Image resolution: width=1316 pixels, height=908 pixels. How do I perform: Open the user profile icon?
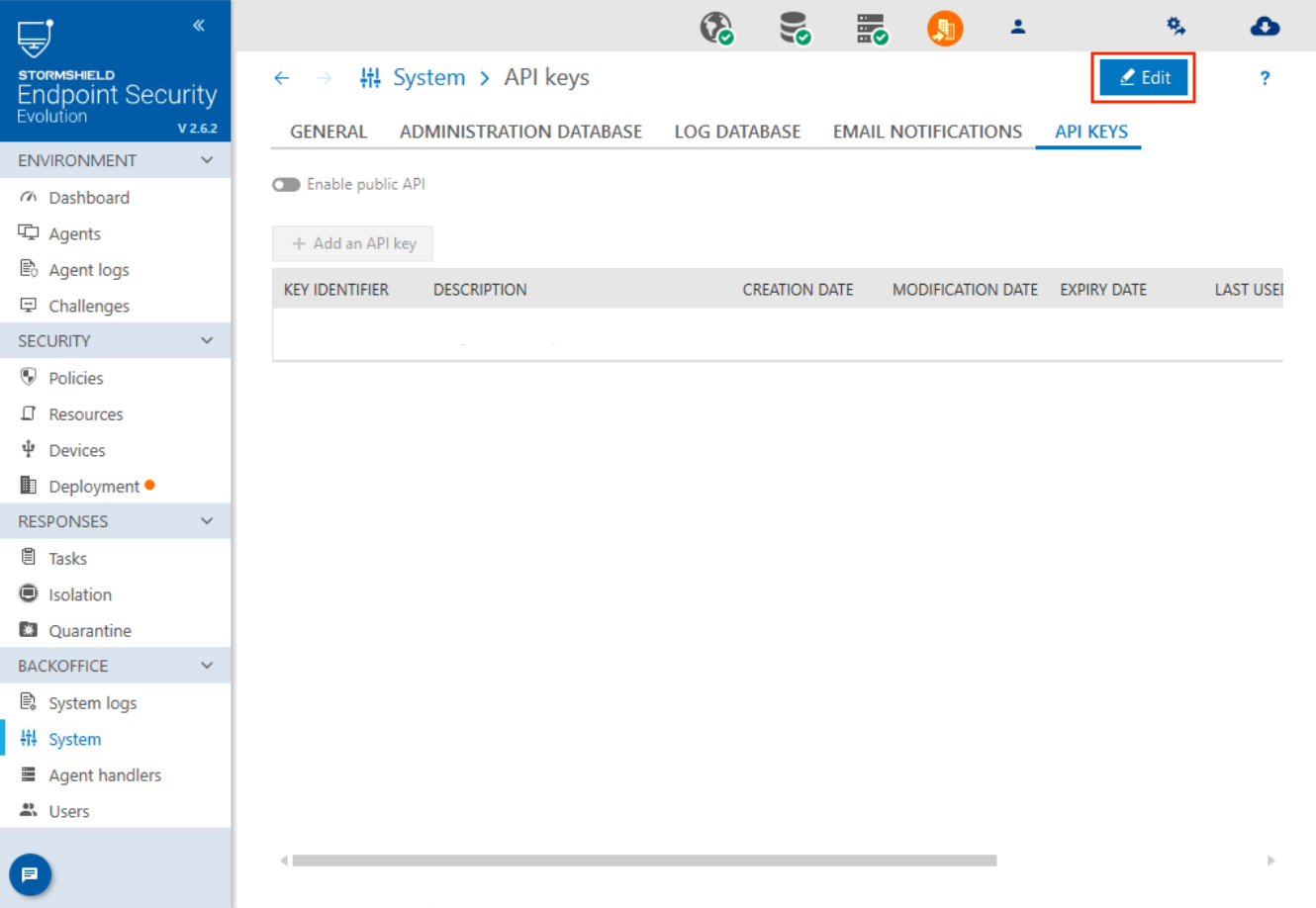coord(1017,28)
